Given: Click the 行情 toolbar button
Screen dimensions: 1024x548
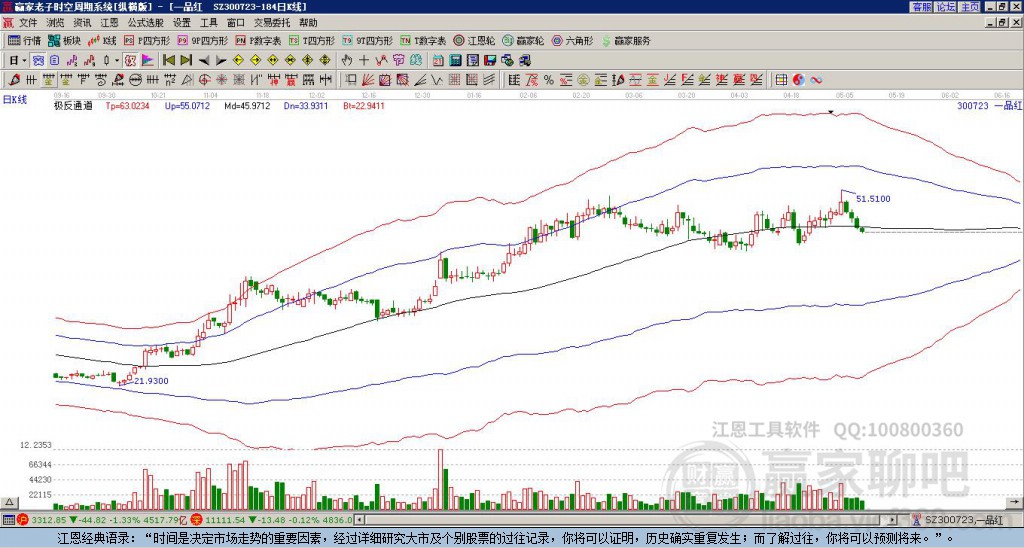Looking at the screenshot, I should [x=25, y=40].
